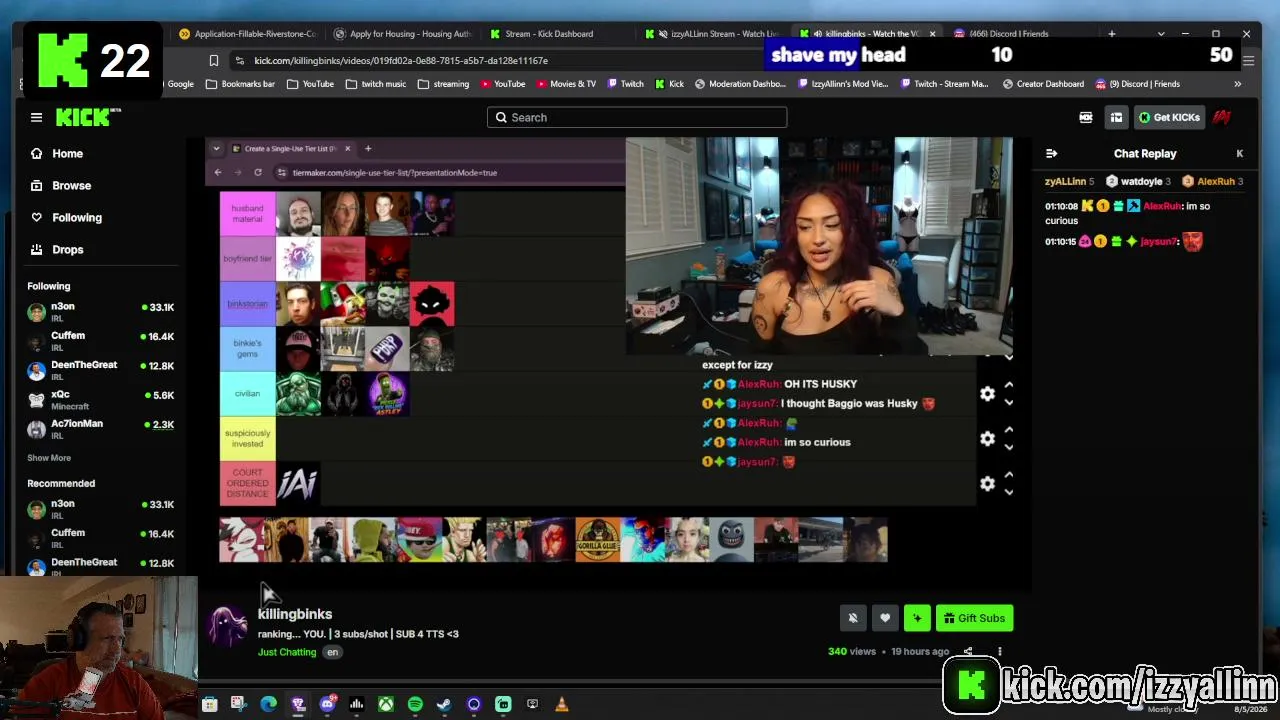
Task: Click the Kick search field
Action: [637, 117]
